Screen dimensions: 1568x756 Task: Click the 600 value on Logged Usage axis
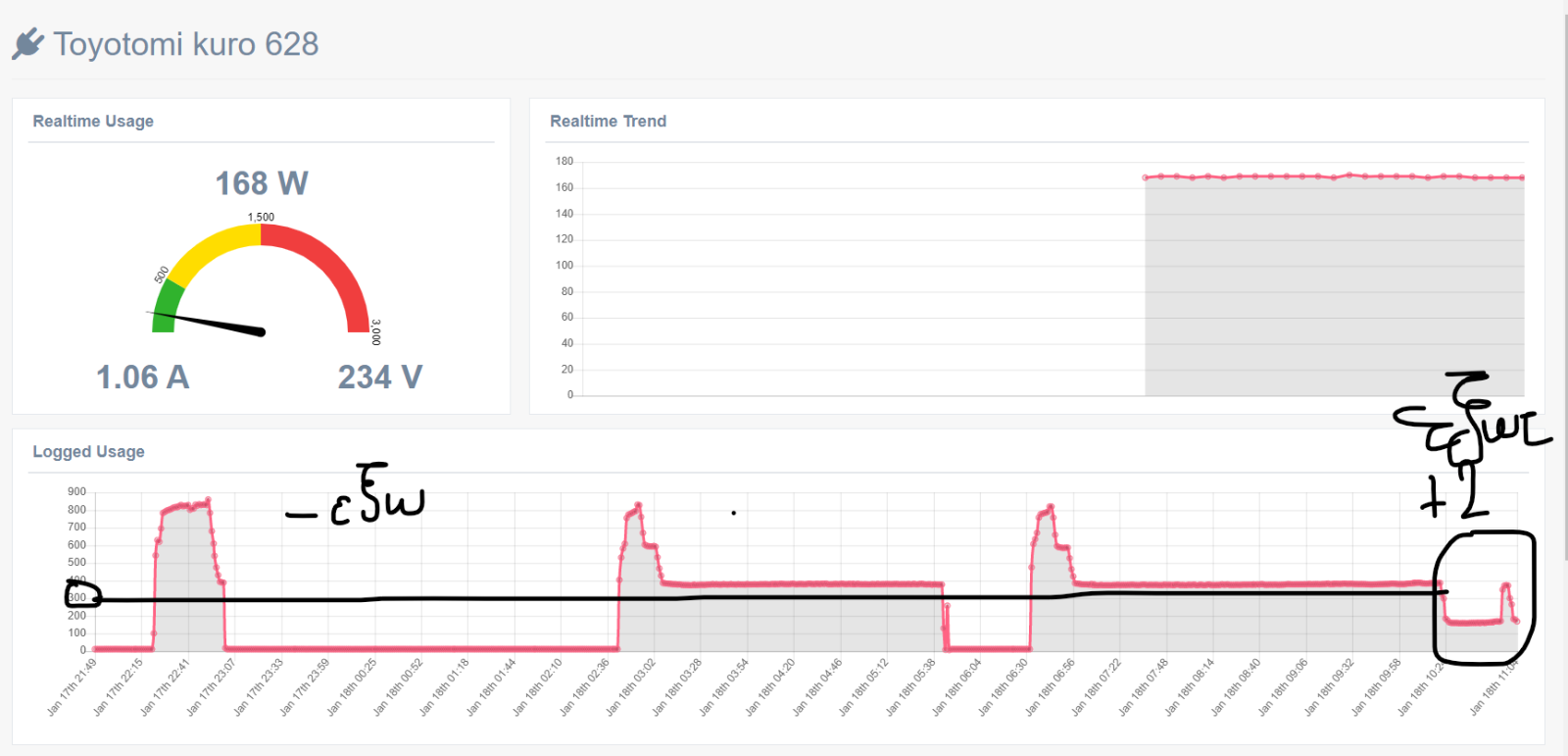76,544
